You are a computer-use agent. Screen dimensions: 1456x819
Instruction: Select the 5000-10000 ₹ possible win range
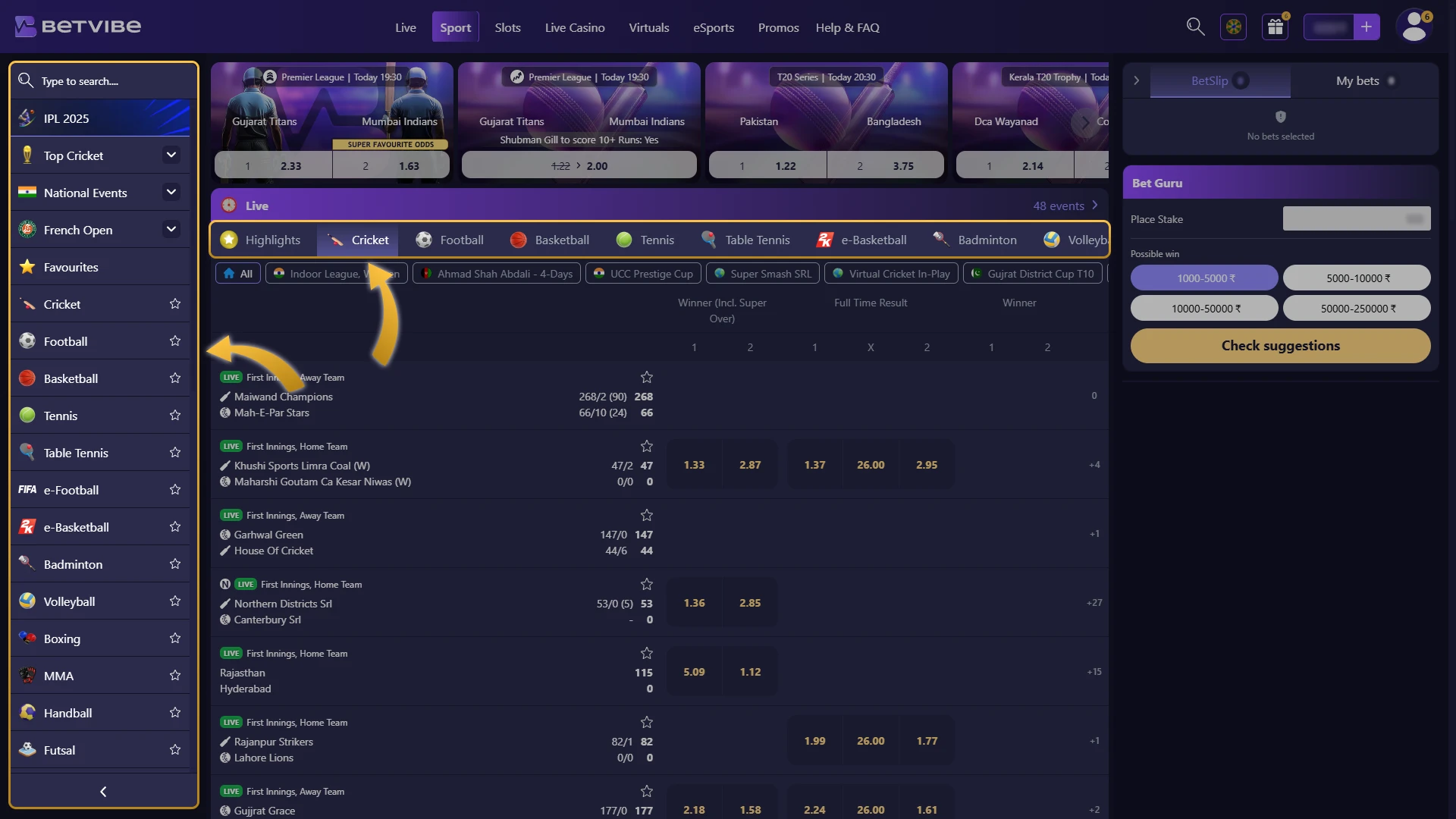1357,278
